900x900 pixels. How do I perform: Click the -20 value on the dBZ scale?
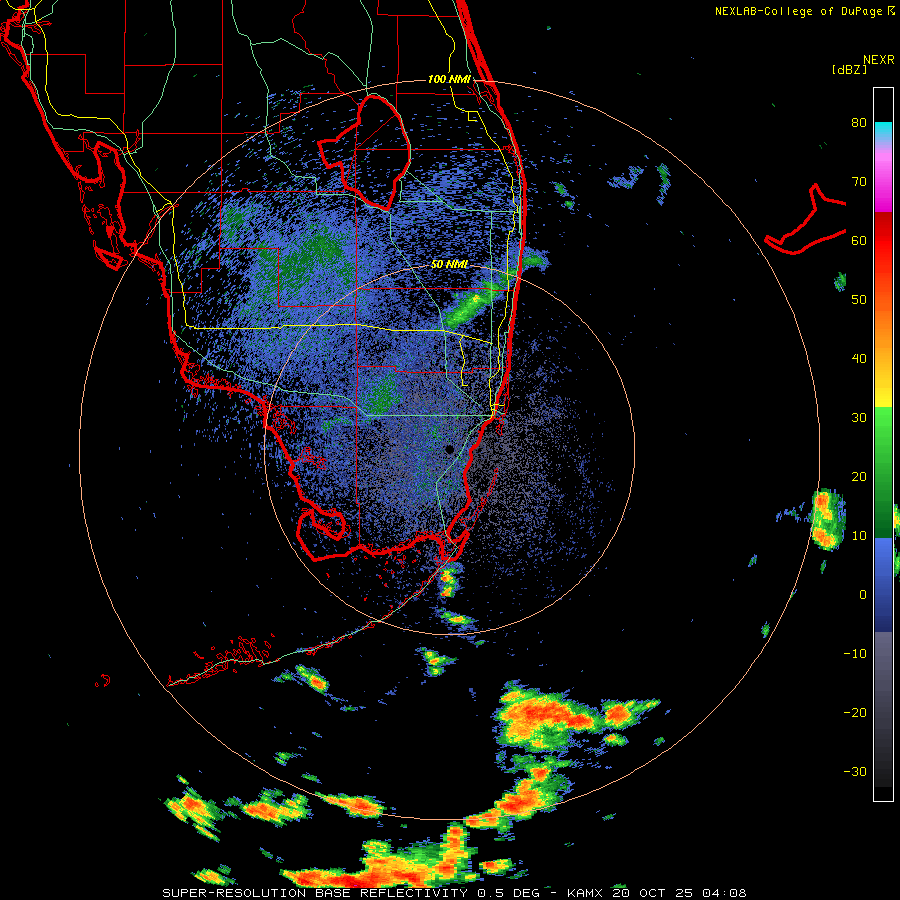click(855, 713)
